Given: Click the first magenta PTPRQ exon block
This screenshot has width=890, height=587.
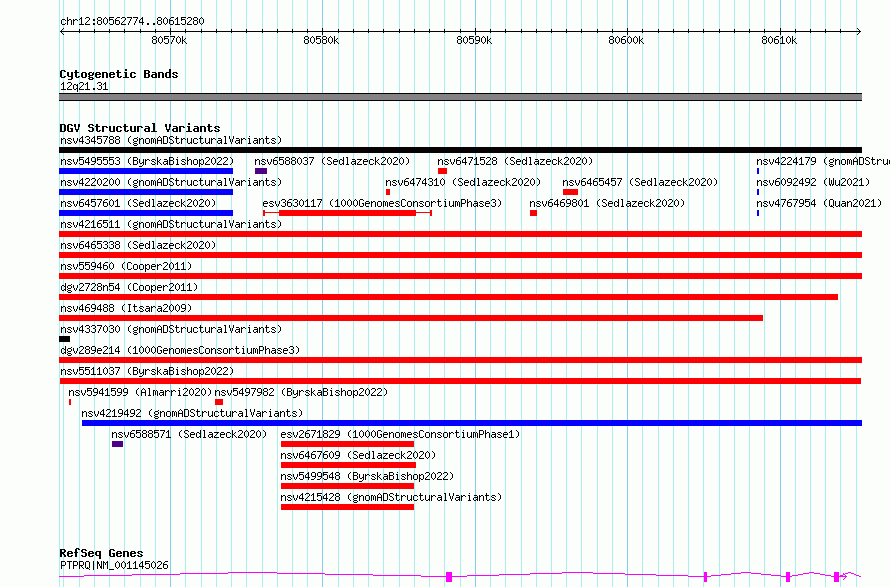Looking at the screenshot, I should (x=449, y=577).
